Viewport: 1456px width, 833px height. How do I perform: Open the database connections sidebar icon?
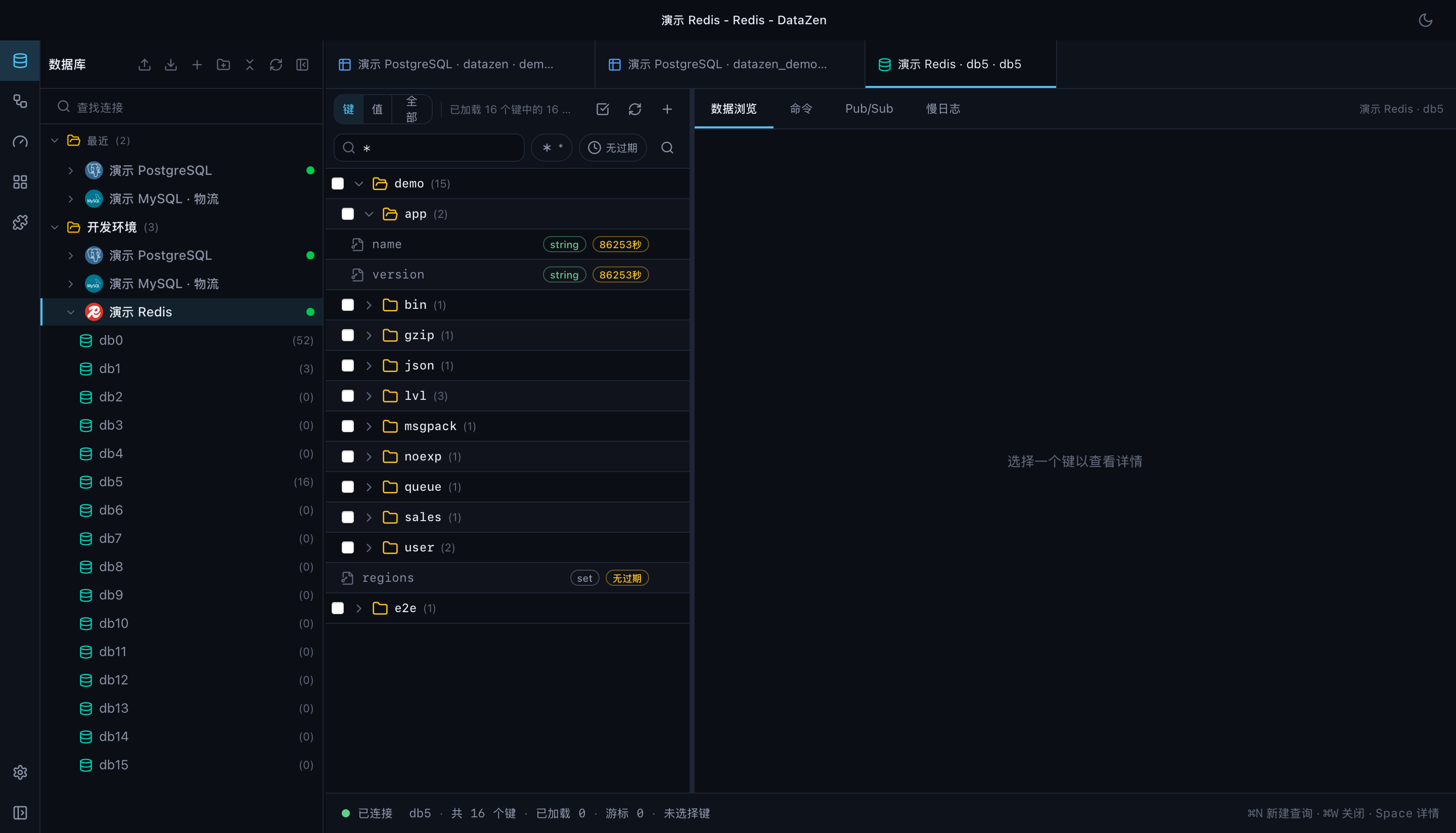(x=20, y=61)
